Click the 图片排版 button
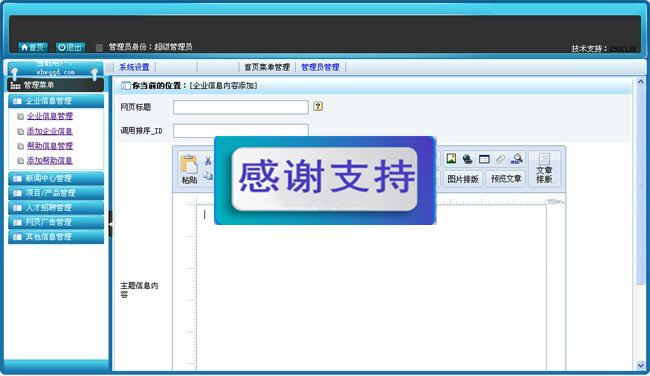The width and height of the screenshot is (650, 376). pyautogui.click(x=463, y=179)
